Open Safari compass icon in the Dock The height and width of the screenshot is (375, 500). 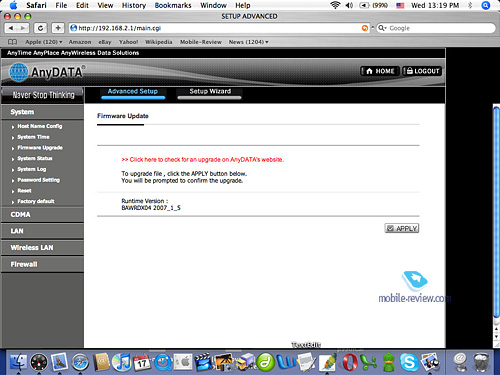80,362
